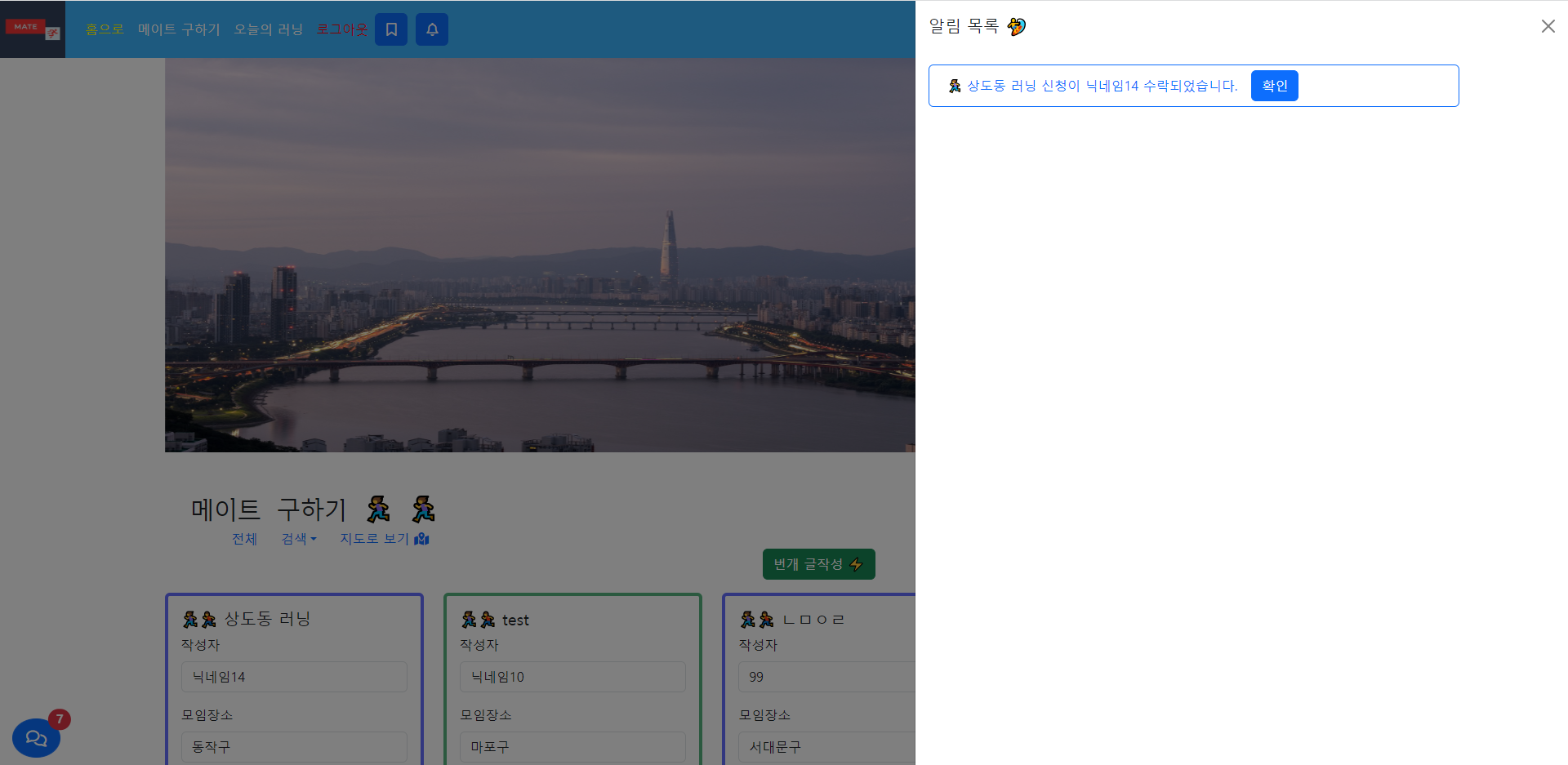Open 지도로 보기 map link

coord(385,539)
